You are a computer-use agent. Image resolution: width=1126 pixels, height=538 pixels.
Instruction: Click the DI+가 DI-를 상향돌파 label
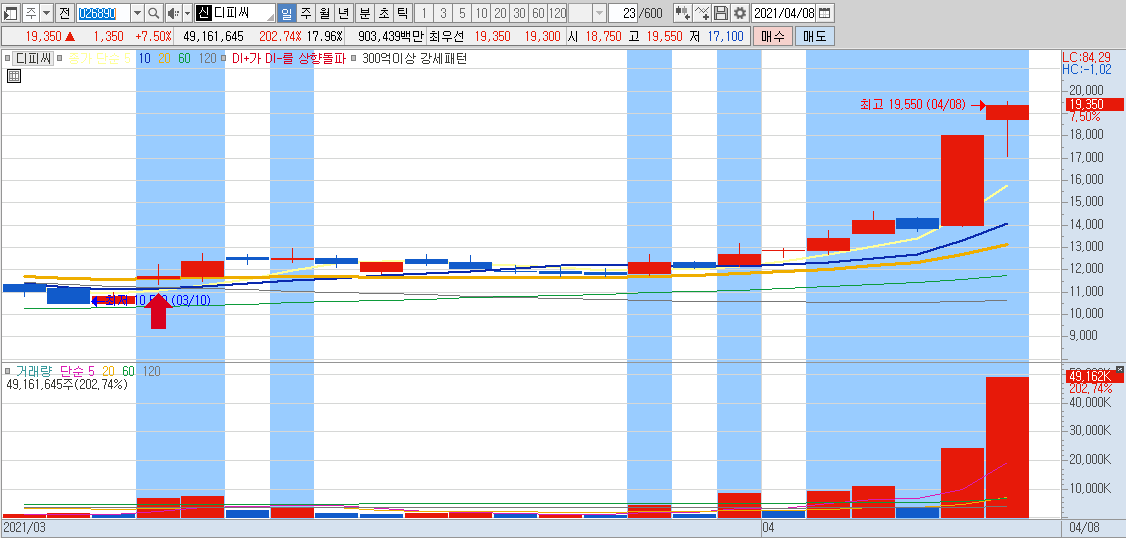coord(289,59)
